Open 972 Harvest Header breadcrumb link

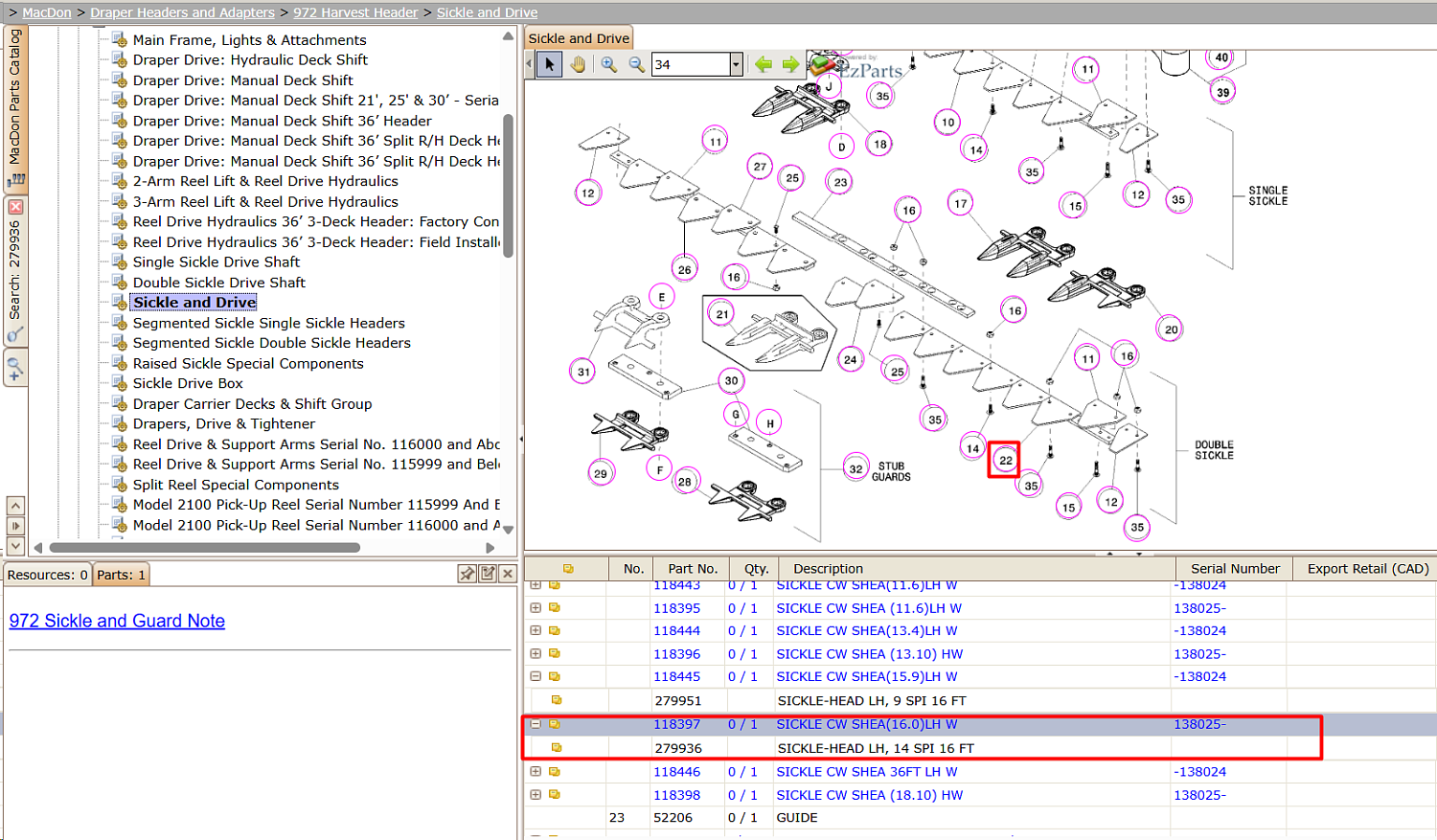point(355,12)
